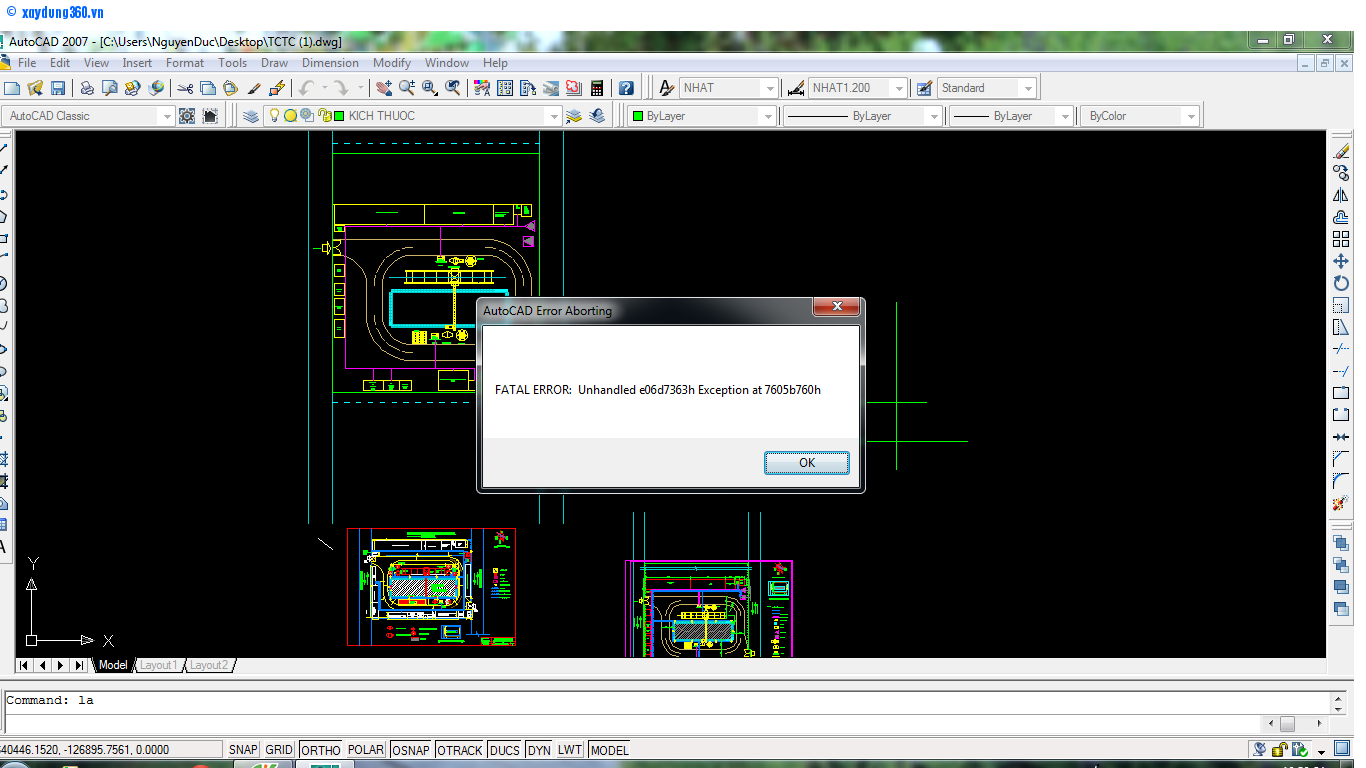Select the Array tool icon

click(1341, 239)
